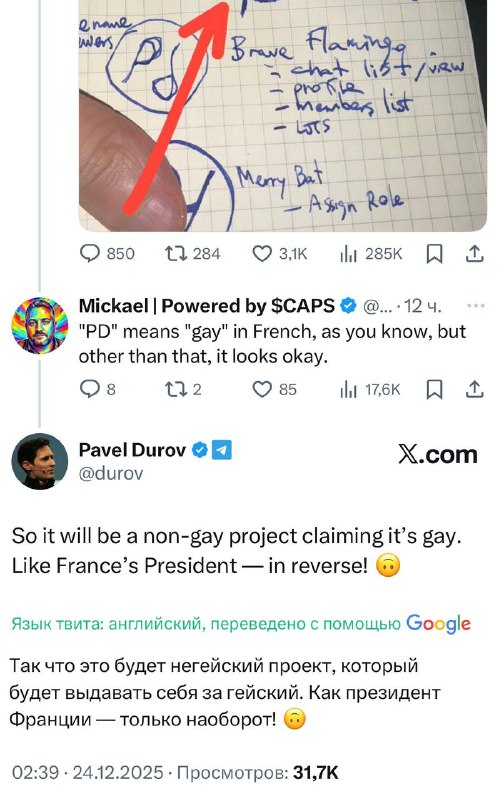Open Pavel Durov's profile picture
499x800 pixels.
tap(40, 461)
